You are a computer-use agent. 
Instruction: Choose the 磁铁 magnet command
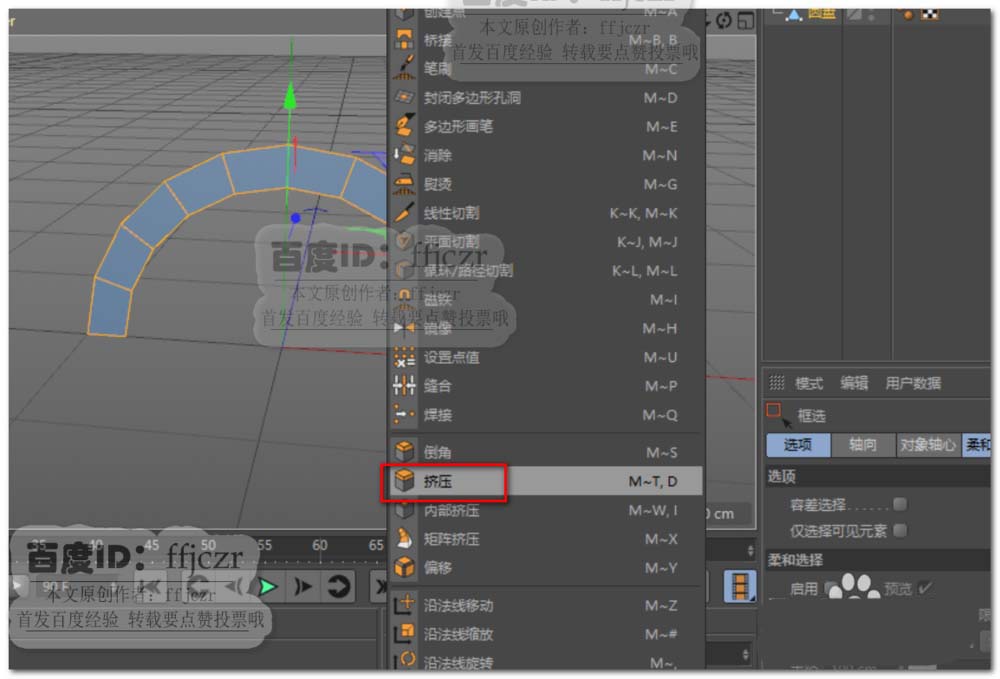tap(546, 299)
